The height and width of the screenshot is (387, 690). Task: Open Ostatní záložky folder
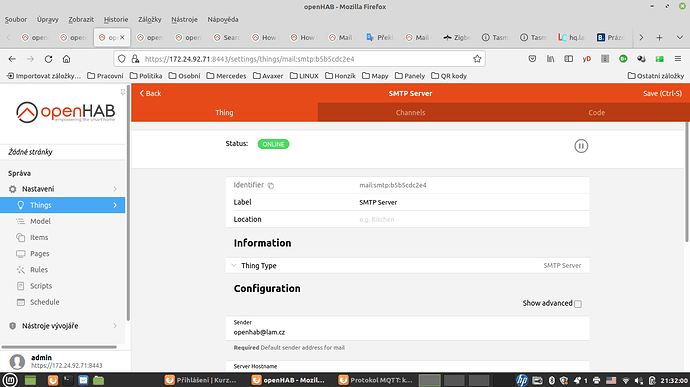pyautogui.click(x=656, y=76)
